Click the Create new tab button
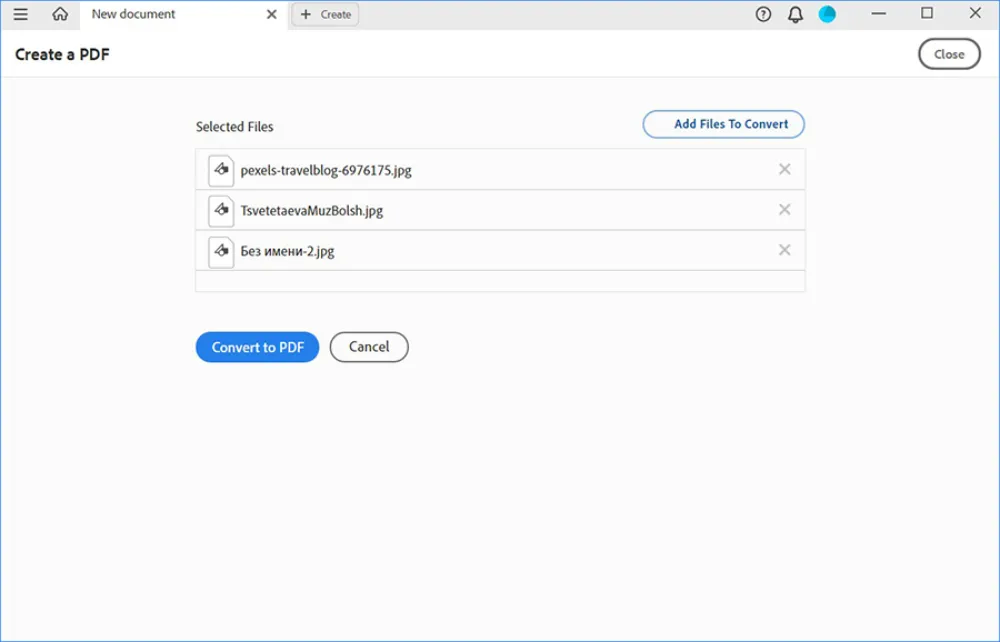 tap(325, 14)
